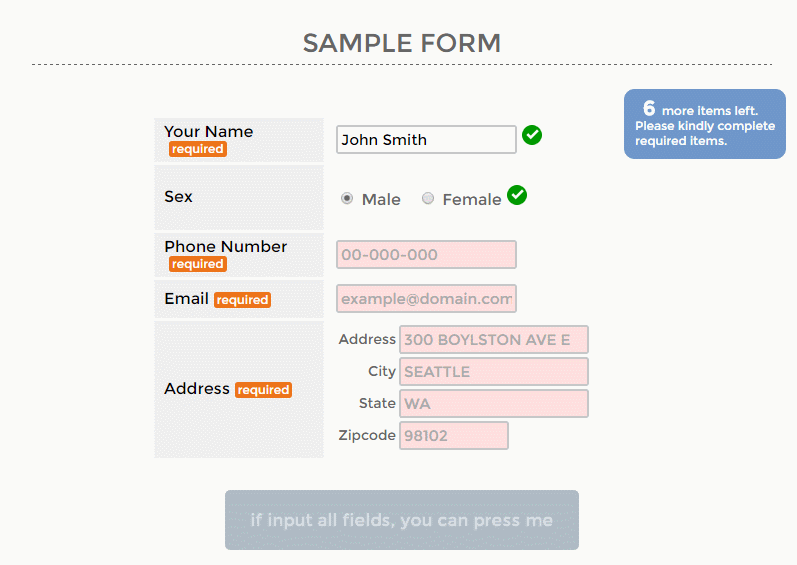This screenshot has height=565, width=797.
Task: Click the green checkmark beside Your Name
Action: pos(532,135)
